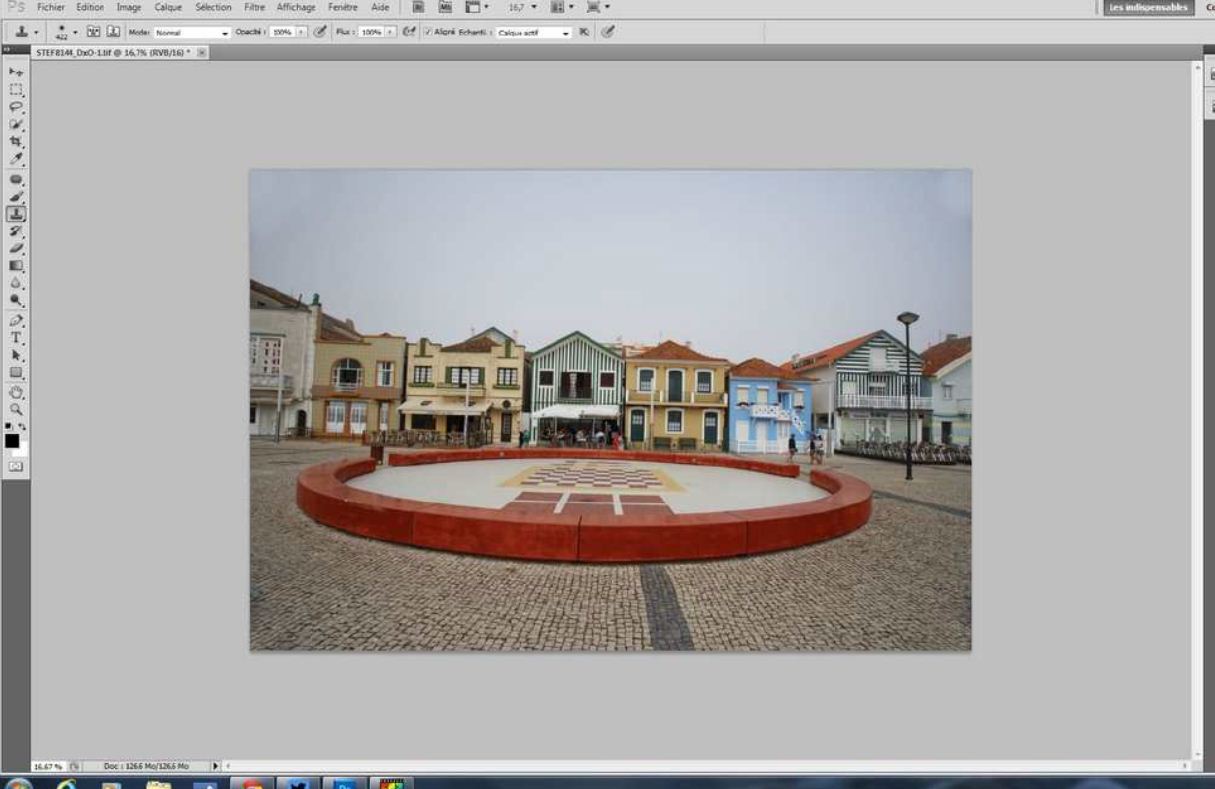The width and height of the screenshot is (1215, 789).
Task: Toggle airbrush mode next to Flux
Action: [410, 32]
